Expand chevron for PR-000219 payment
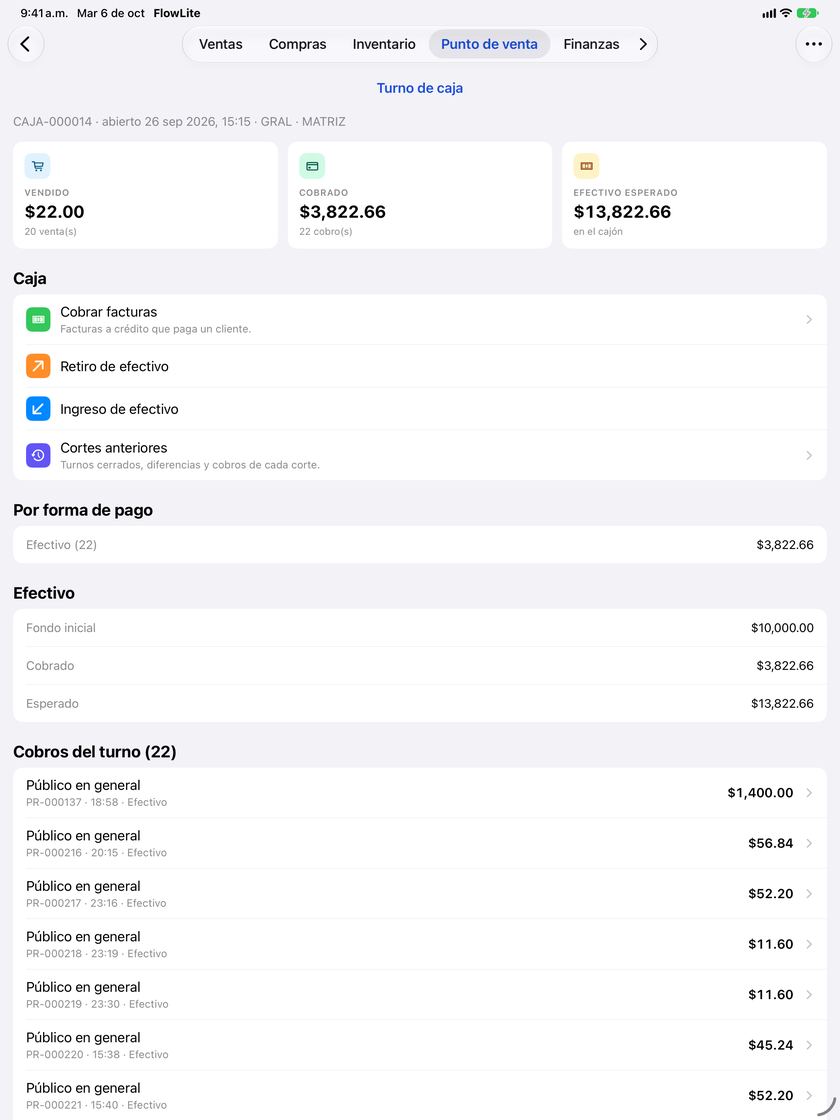840x1120 pixels. 809,995
